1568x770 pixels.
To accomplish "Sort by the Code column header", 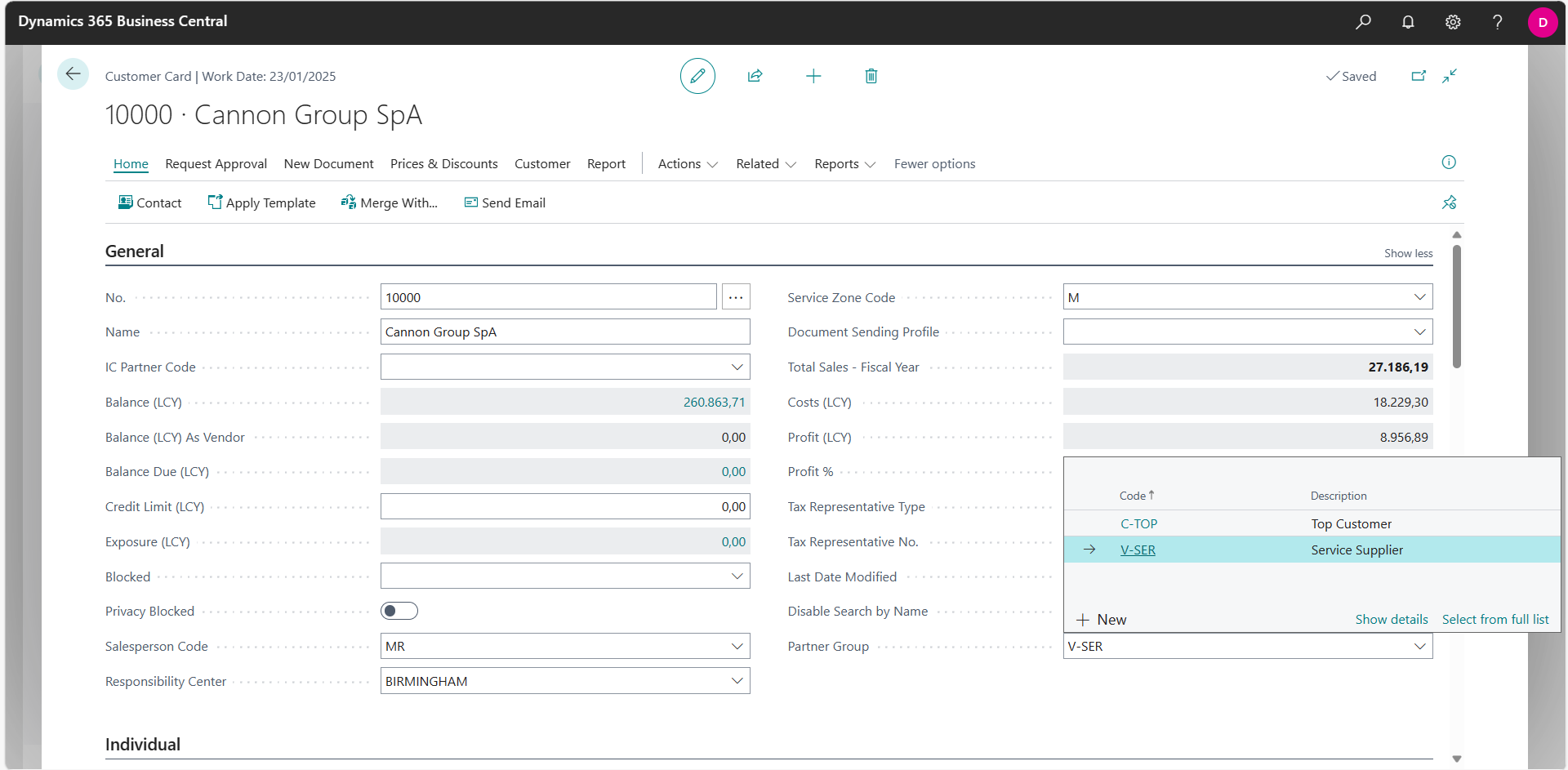I will click(1136, 496).
